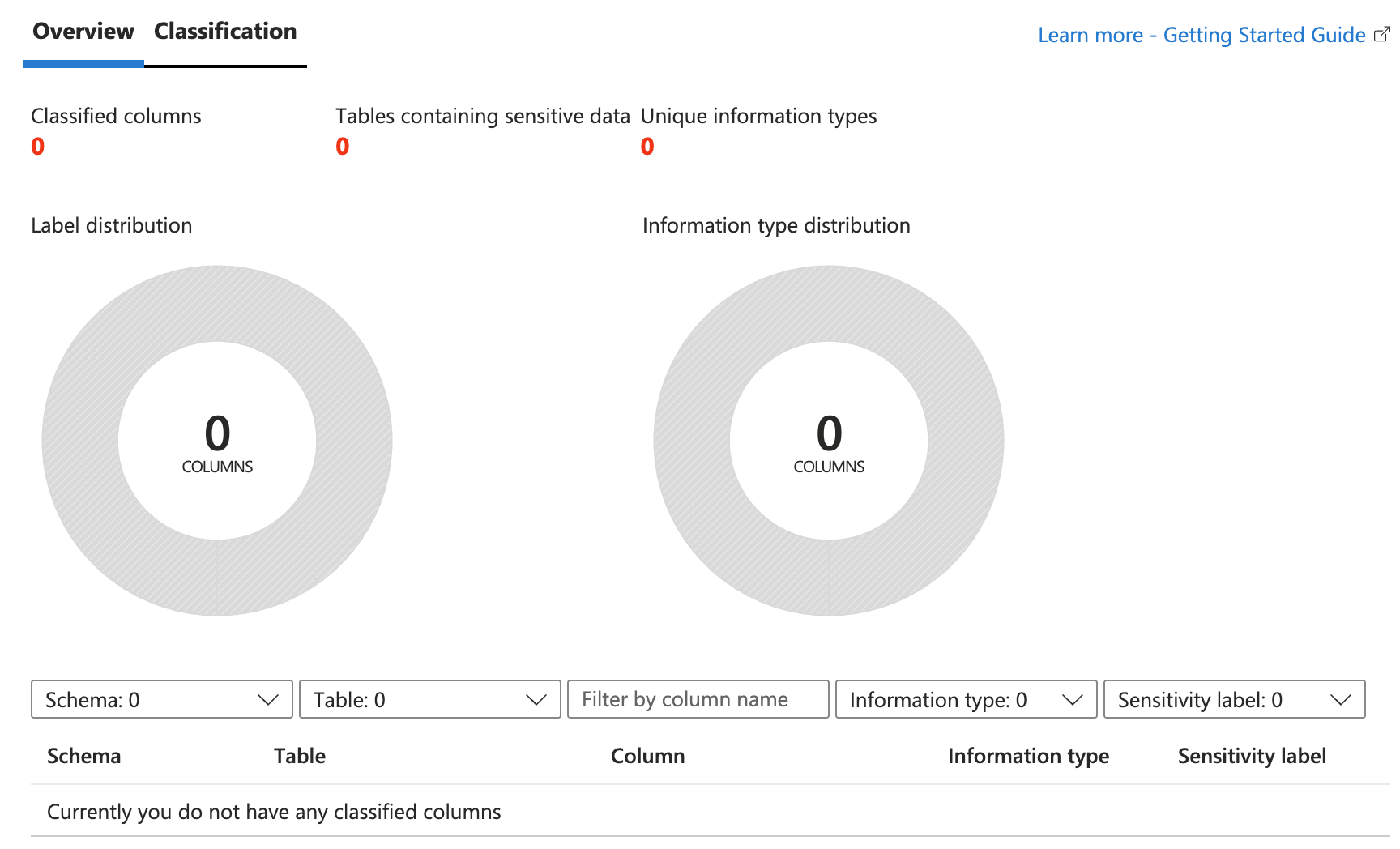Click the red Classified columns count

[x=38, y=147]
